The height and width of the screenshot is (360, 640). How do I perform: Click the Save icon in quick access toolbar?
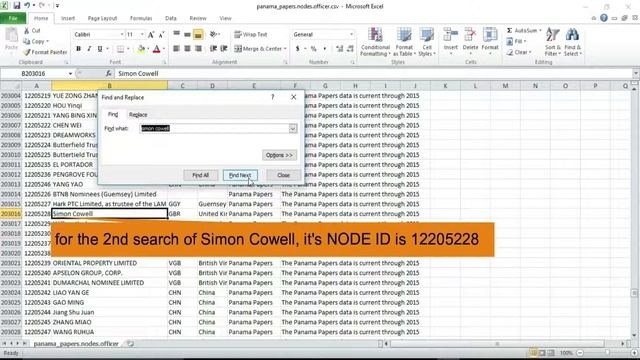pos(17,6)
